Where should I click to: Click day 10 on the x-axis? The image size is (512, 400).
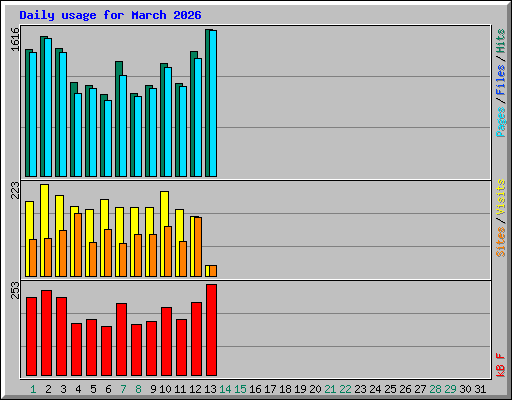coord(165,389)
